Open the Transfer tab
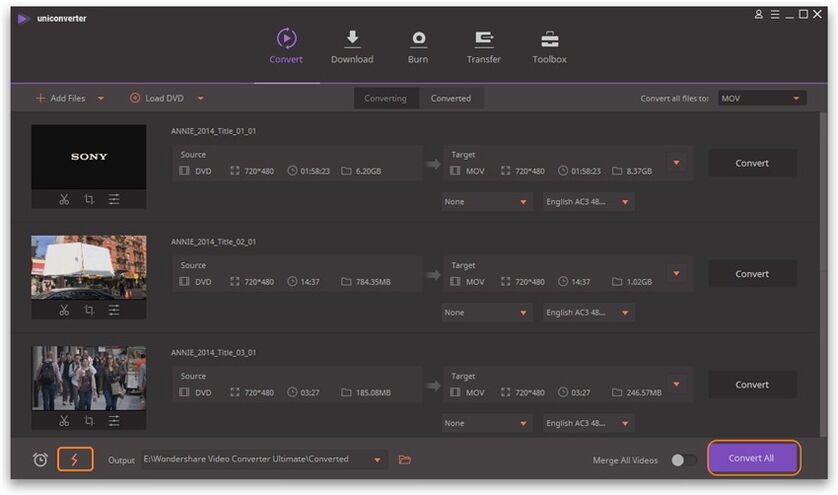The width and height of the screenshot is (838, 495). pyautogui.click(x=484, y=47)
